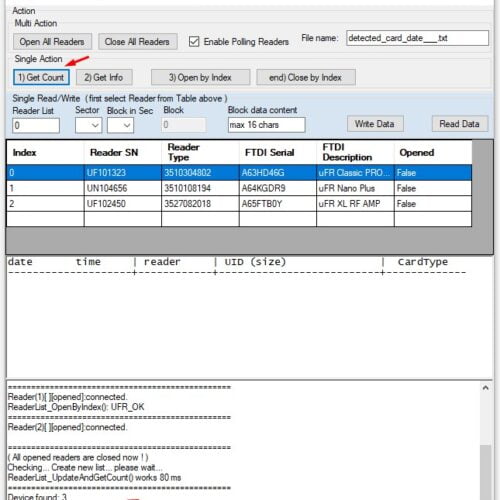The width and height of the screenshot is (500, 500).
Task: Click the Open All Readers button
Action: 52,42
